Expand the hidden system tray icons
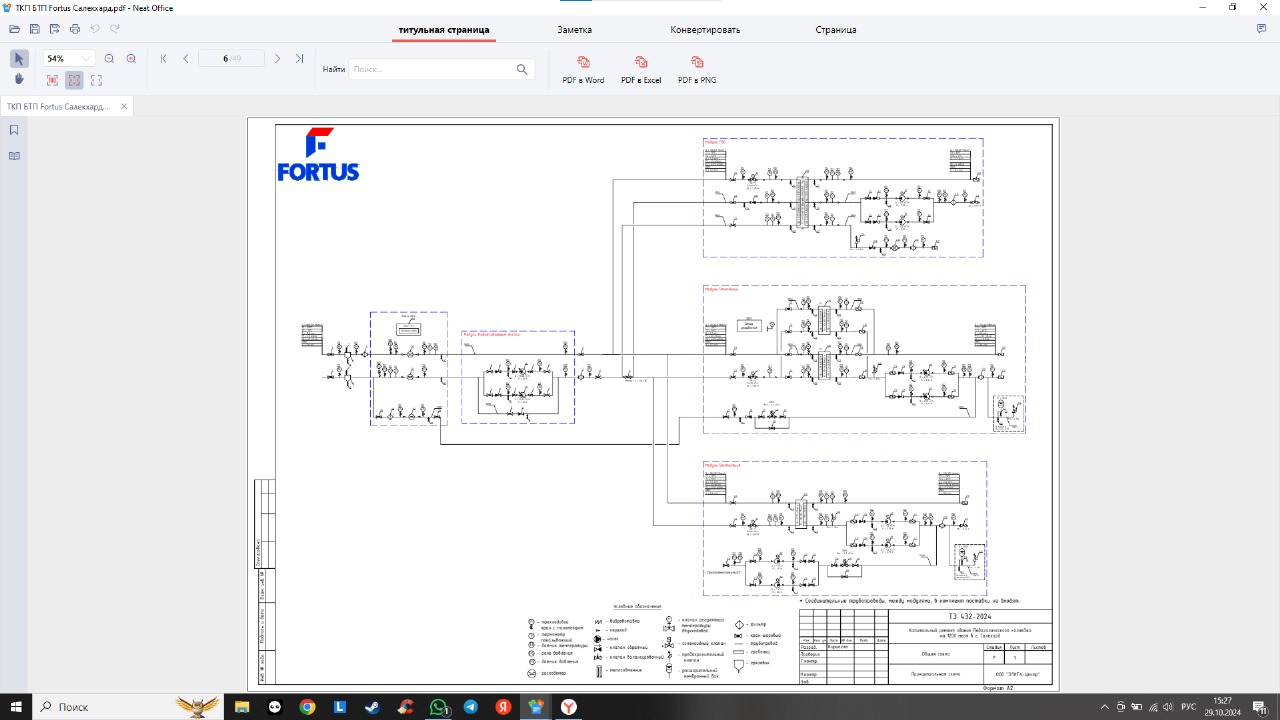 click(1104, 707)
